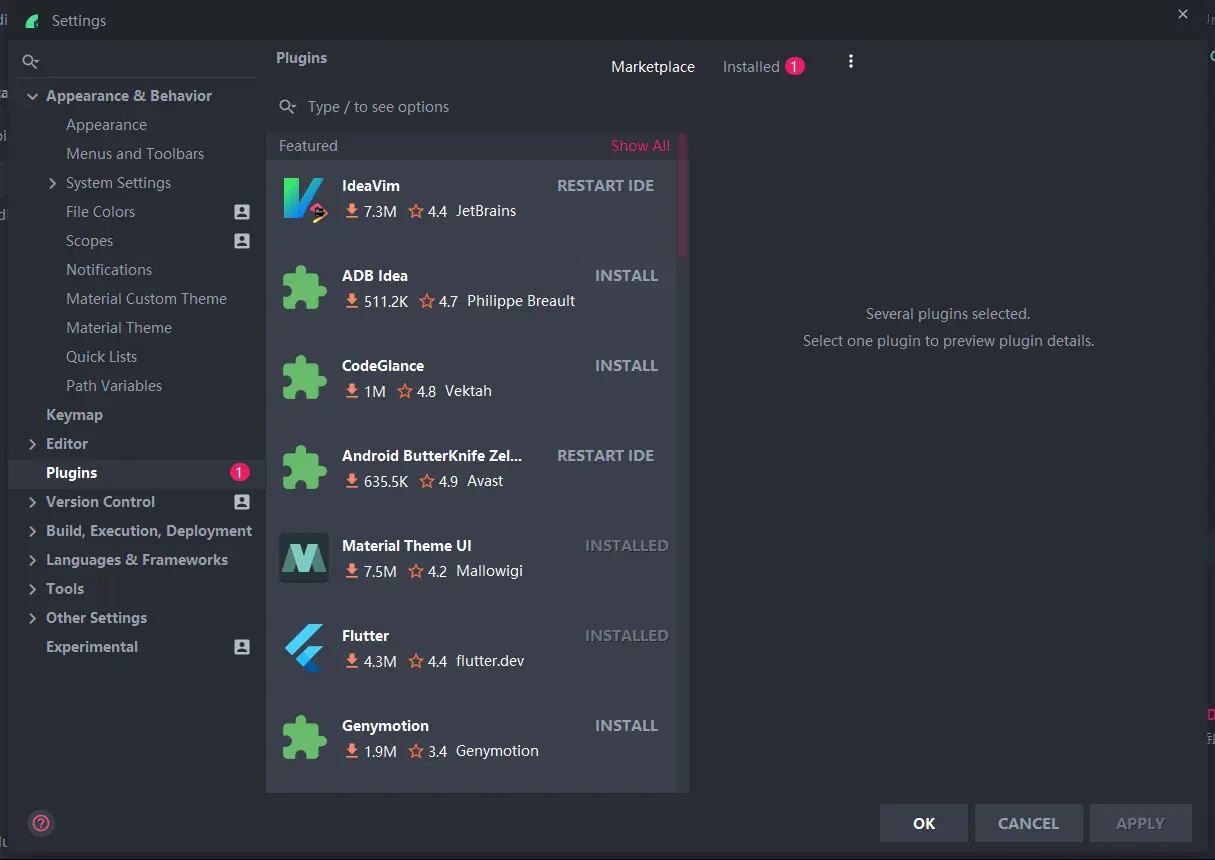Click the OK button
The height and width of the screenshot is (860, 1215).
point(924,823)
